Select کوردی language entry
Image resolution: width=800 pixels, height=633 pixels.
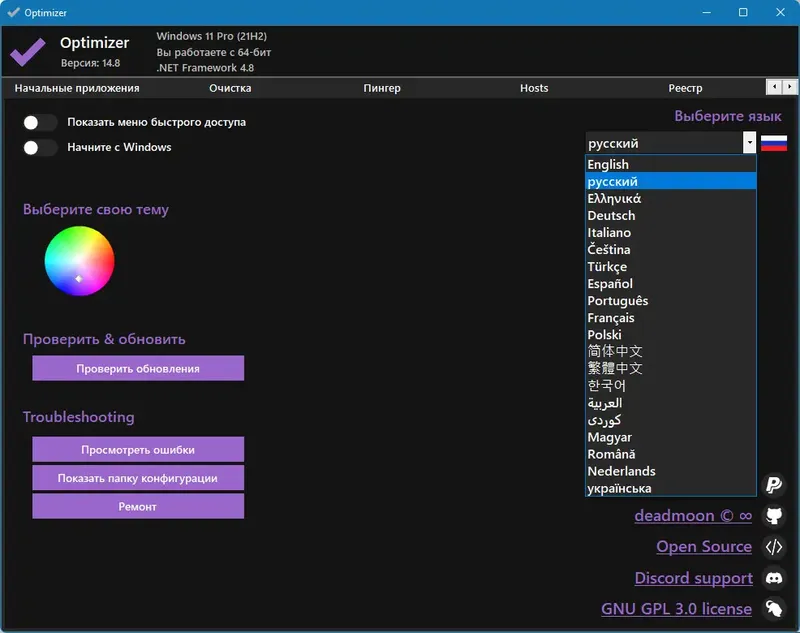pos(670,420)
